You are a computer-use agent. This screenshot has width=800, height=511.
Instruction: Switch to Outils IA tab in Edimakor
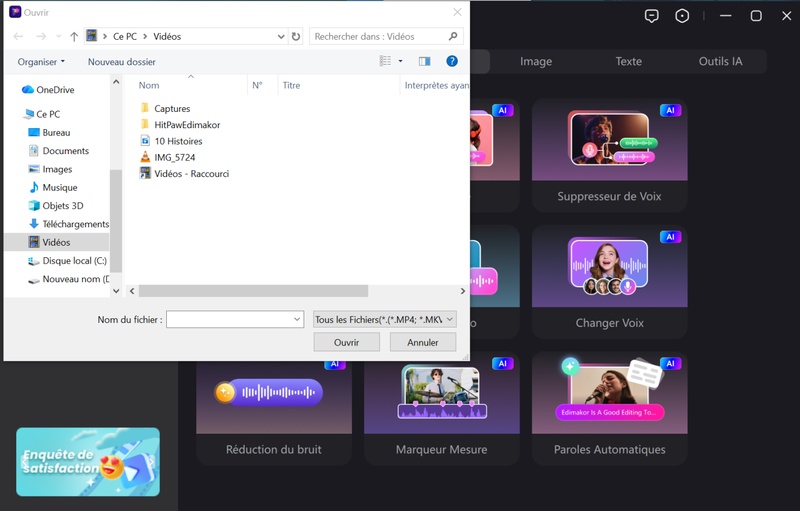pyautogui.click(x=720, y=62)
